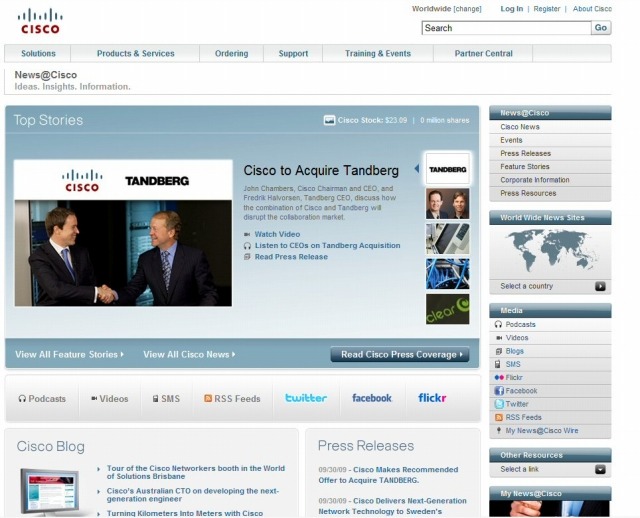Open the Partner Central menu
640x518 pixels.
click(483, 53)
